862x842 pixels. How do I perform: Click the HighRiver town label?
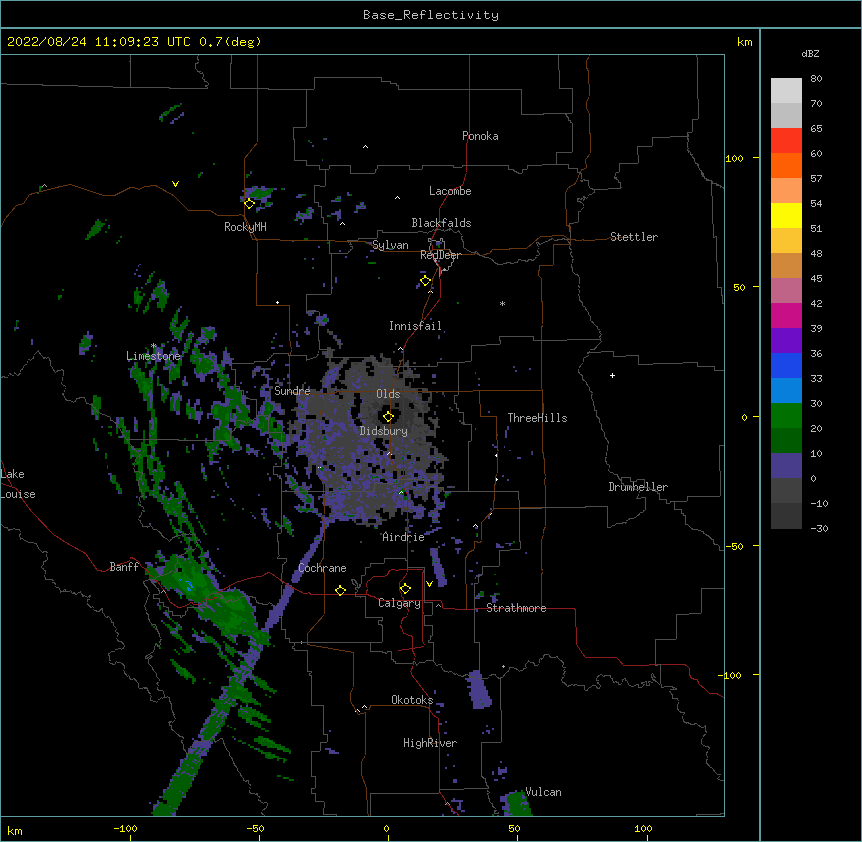(430, 743)
